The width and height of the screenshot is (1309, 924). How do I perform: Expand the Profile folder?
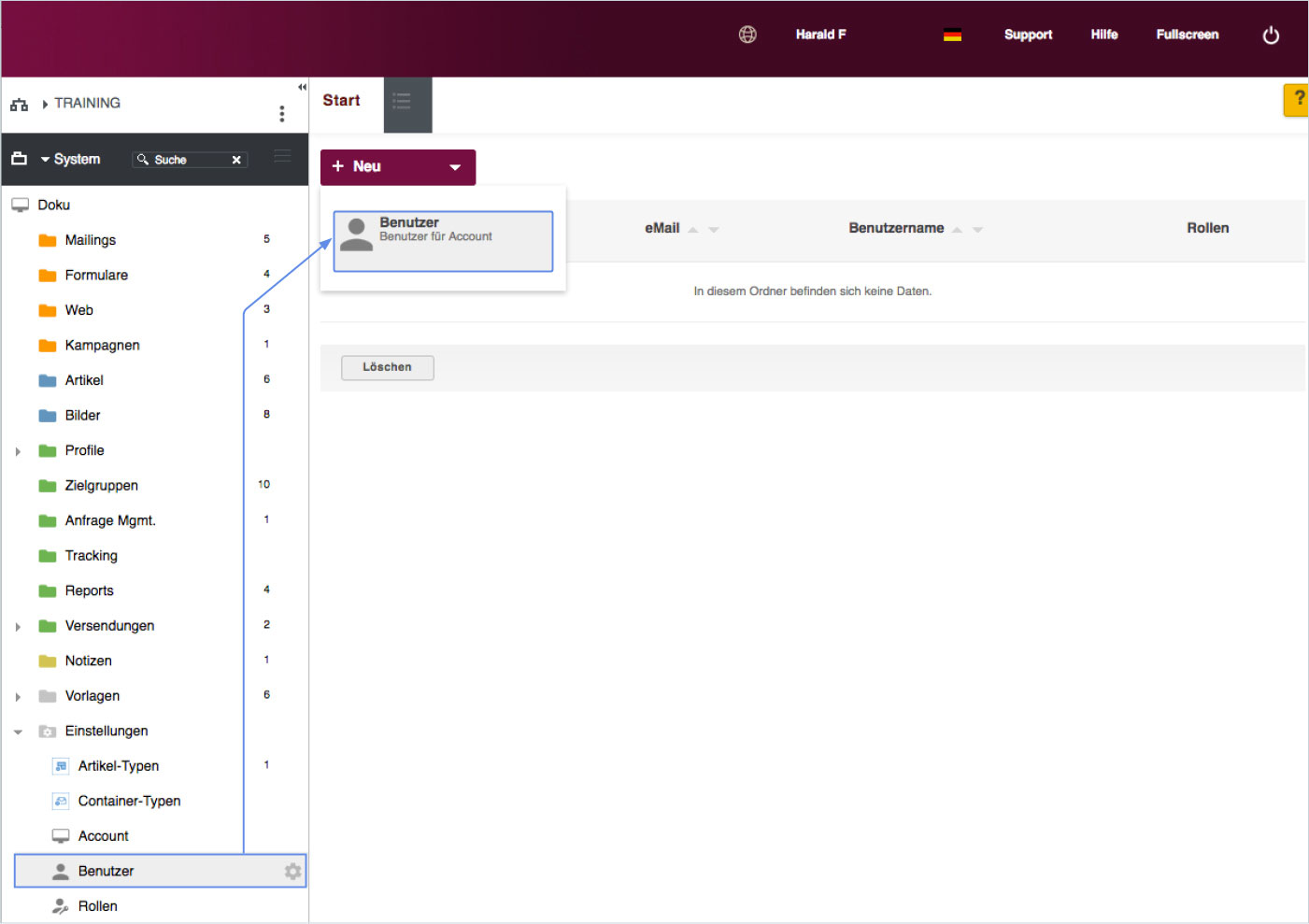coord(18,451)
